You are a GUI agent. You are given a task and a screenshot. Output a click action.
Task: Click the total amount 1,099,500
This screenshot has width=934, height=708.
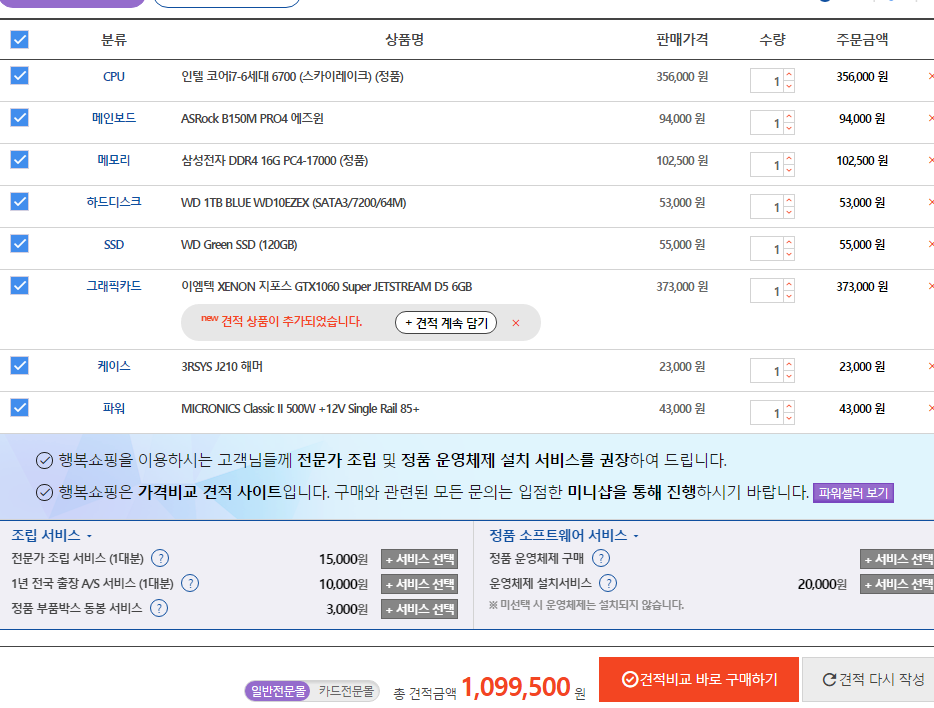point(516,687)
